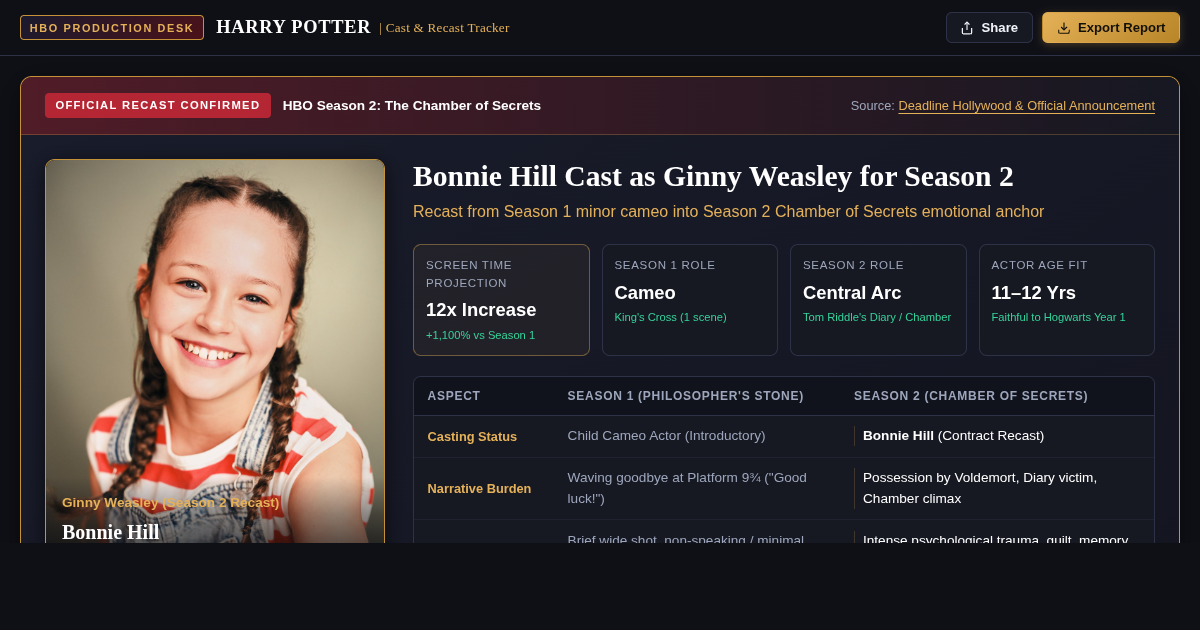Click the download icon in Export Report
This screenshot has height=630, width=1200.
[1064, 28]
